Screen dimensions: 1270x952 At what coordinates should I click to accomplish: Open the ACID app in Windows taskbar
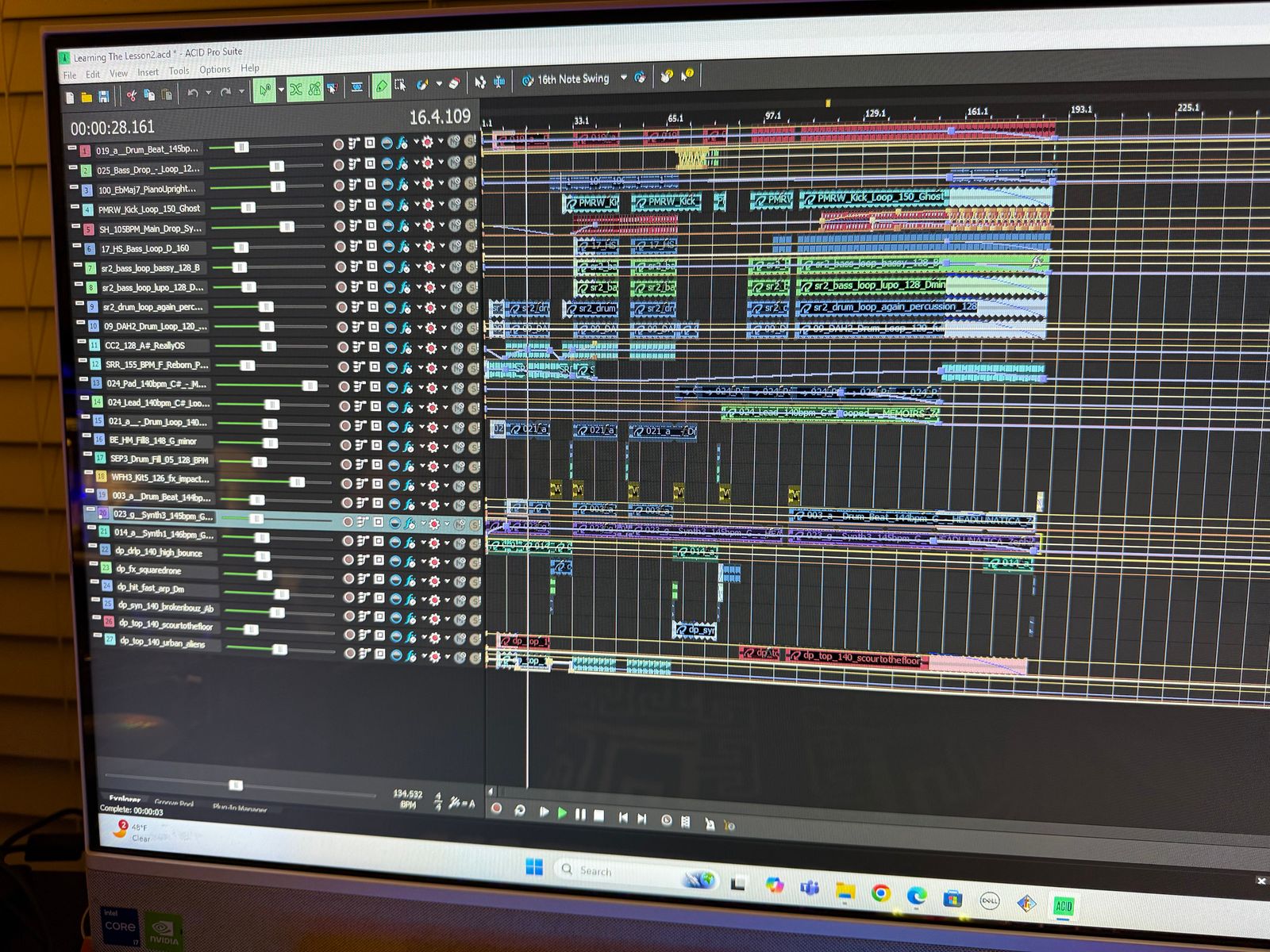coord(1063,906)
